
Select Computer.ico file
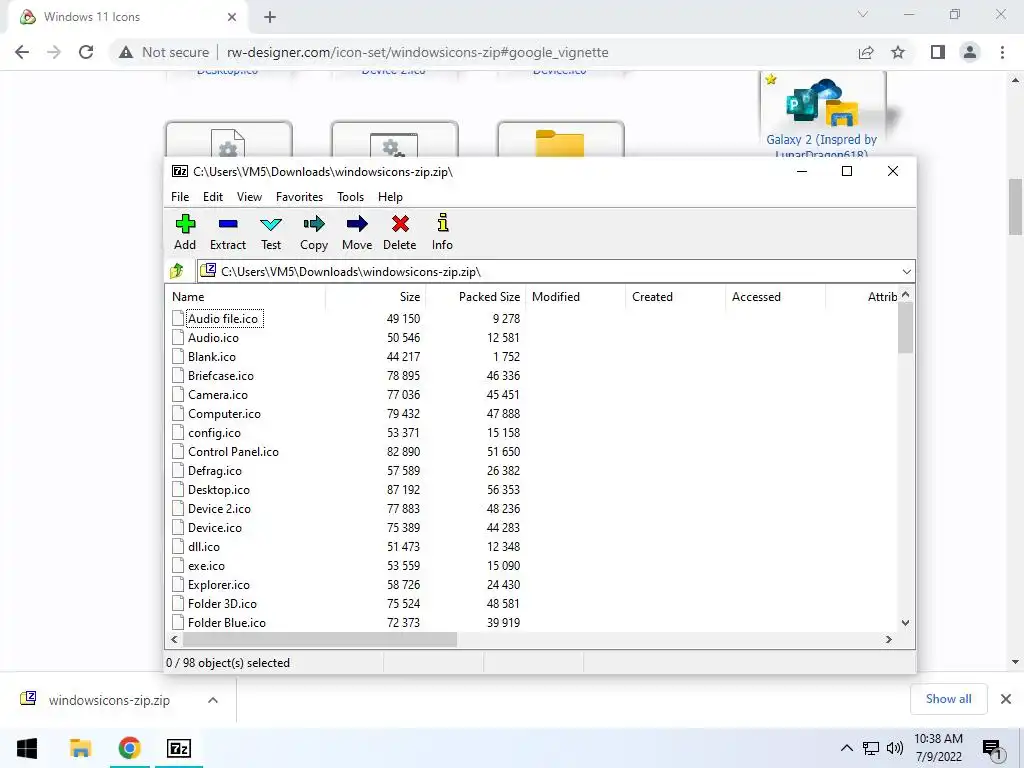[224, 413]
